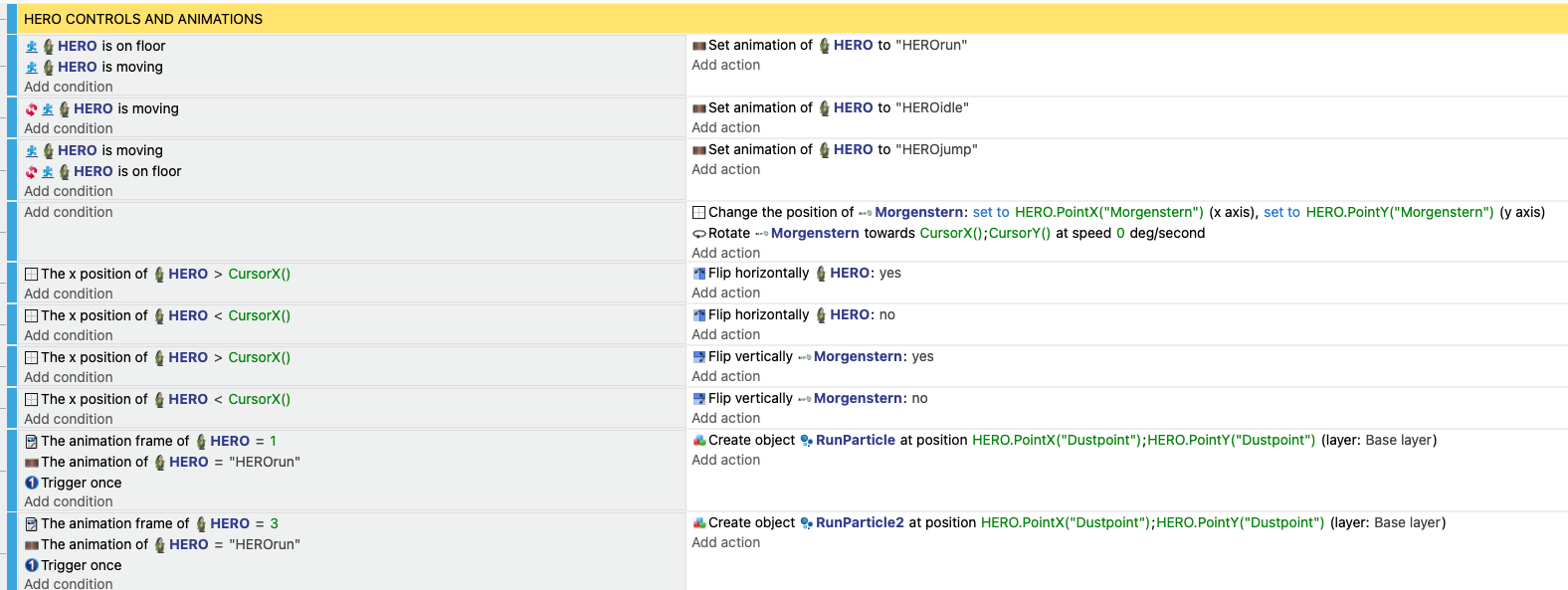
Task: Click the animation frame icon for frame = 3
Action: coord(32,524)
